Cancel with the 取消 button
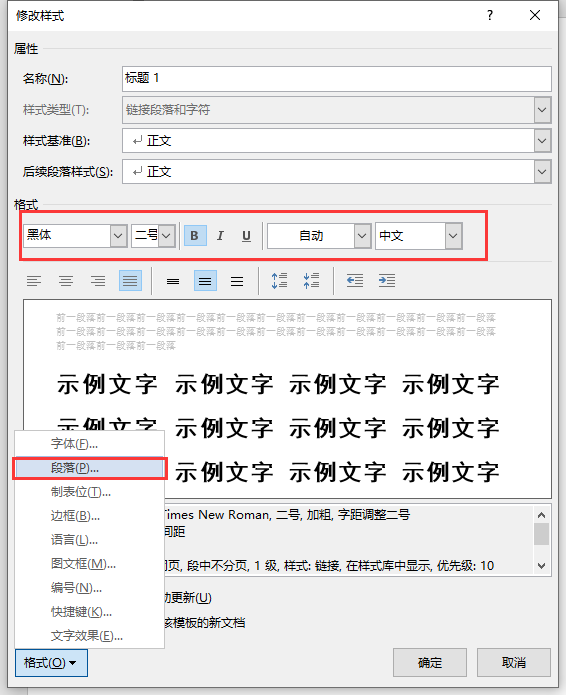This screenshot has width=566, height=695. [x=514, y=663]
